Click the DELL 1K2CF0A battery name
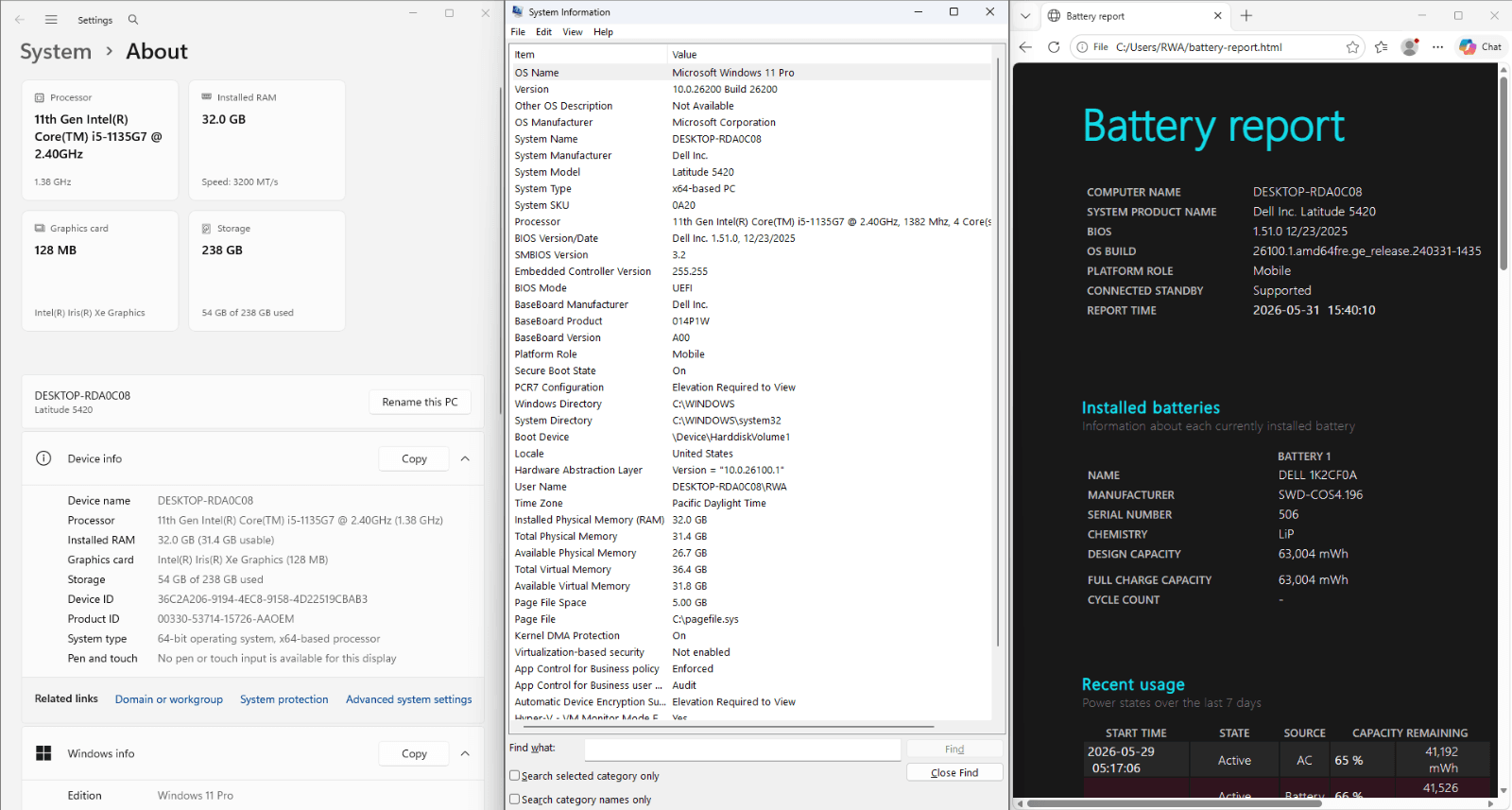 tap(1317, 475)
